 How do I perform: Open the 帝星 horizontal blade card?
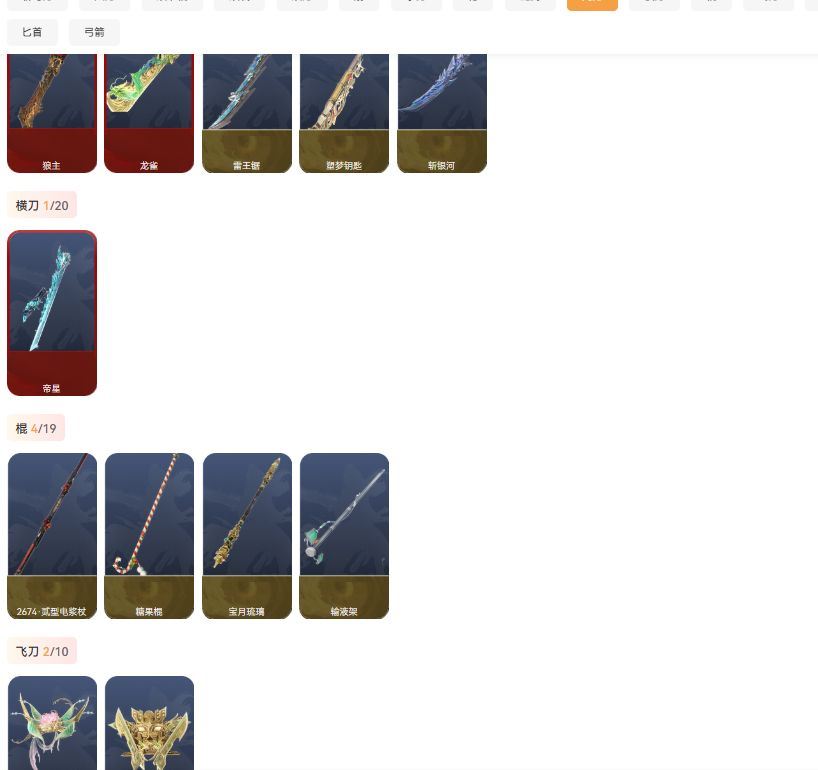[52, 313]
